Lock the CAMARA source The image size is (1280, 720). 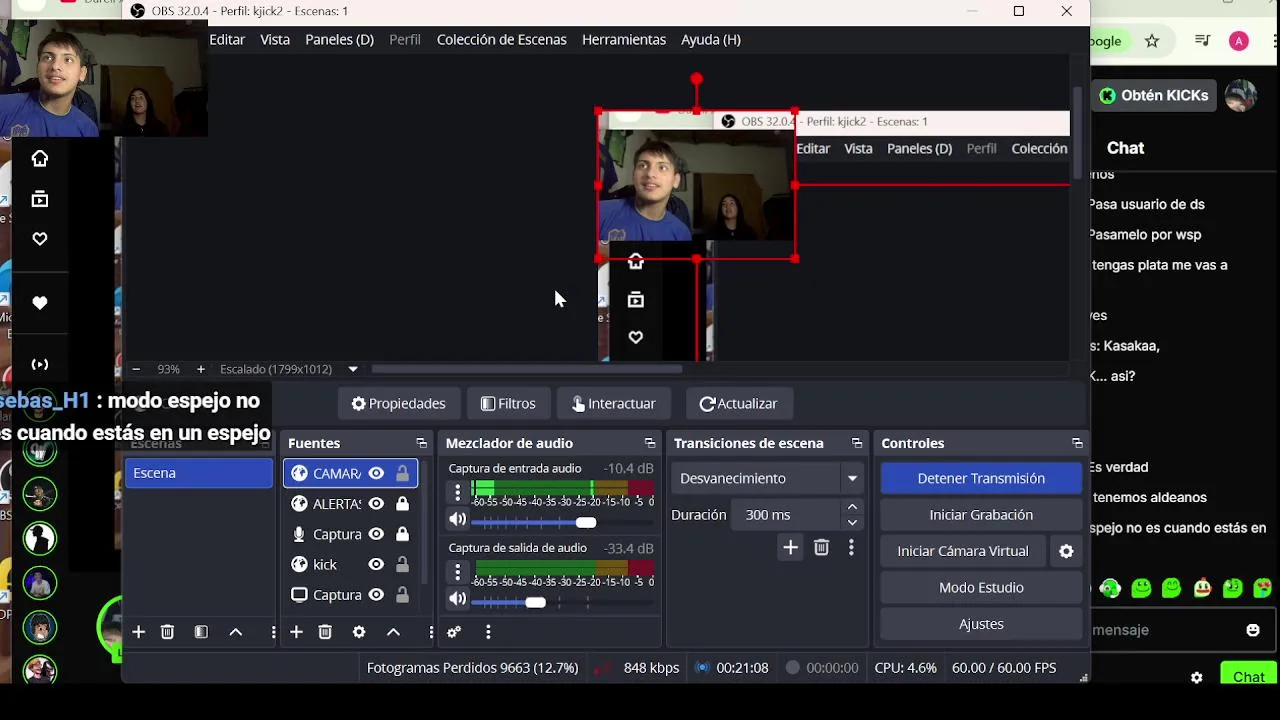[402, 474]
